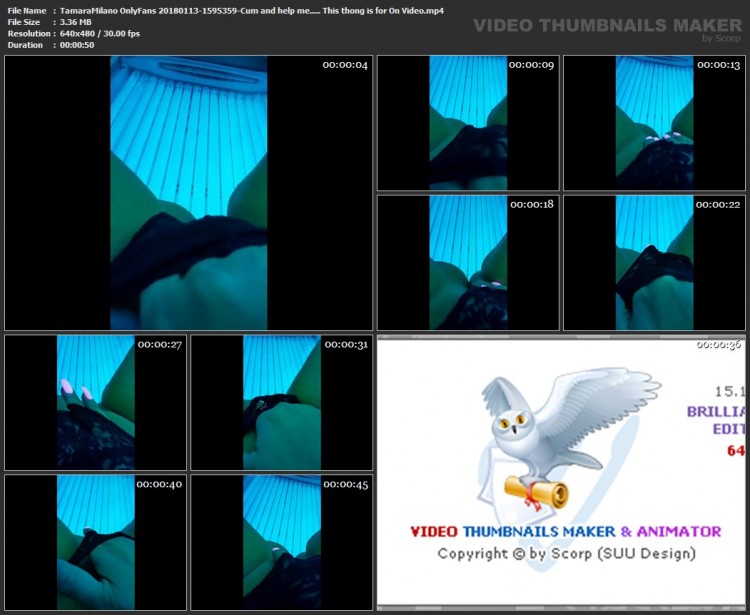Open the frame marked 00:00:13
This screenshot has height=615, width=750.
coord(654,123)
